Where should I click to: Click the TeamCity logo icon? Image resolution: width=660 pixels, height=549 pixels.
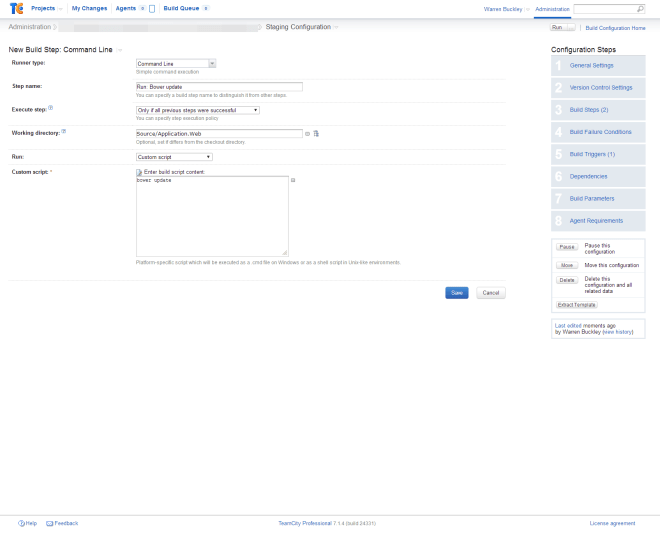point(14,8)
